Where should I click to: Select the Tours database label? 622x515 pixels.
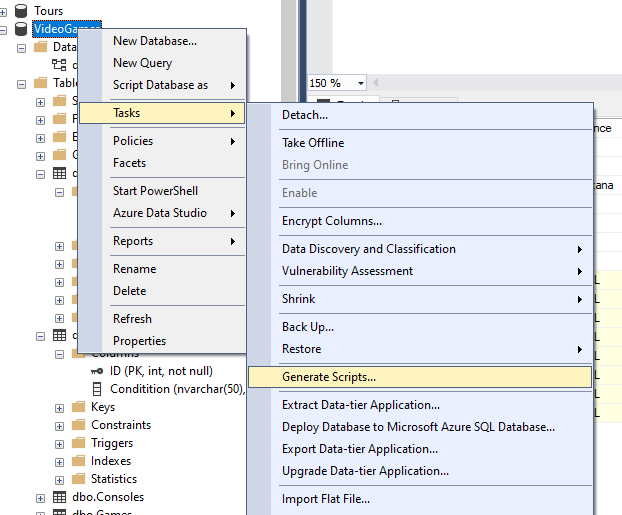[48, 11]
